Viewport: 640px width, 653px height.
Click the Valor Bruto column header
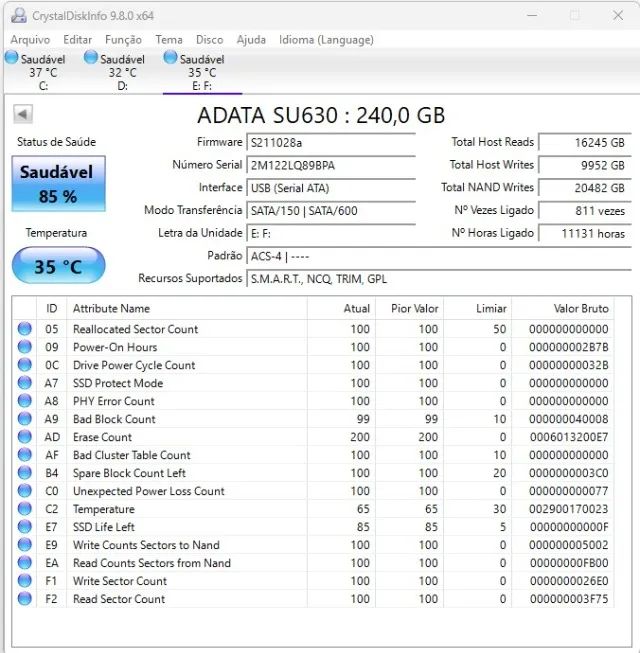(x=563, y=308)
